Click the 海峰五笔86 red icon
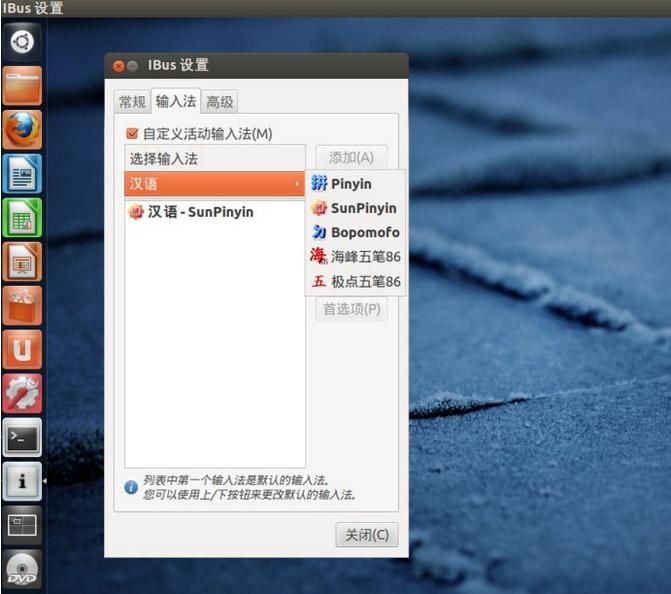Image resolution: width=671 pixels, height=594 pixels. [x=319, y=256]
